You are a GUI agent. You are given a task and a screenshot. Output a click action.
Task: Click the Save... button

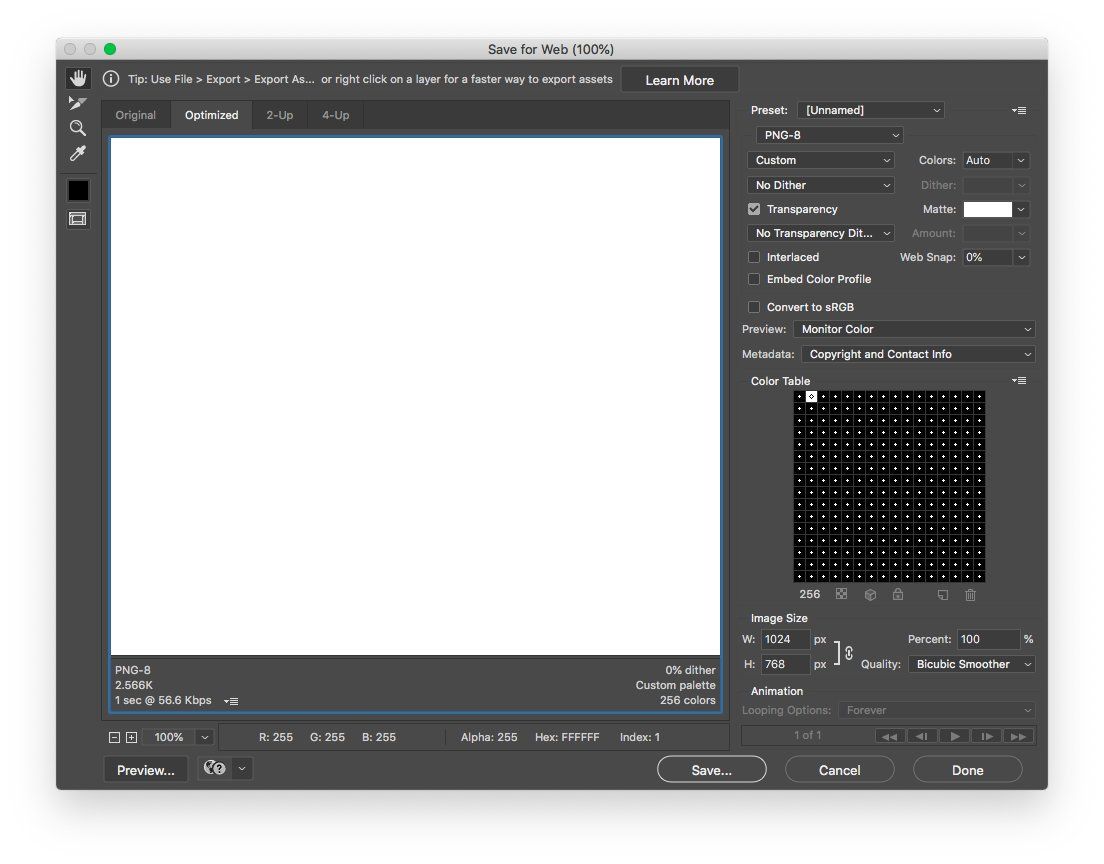pos(711,770)
